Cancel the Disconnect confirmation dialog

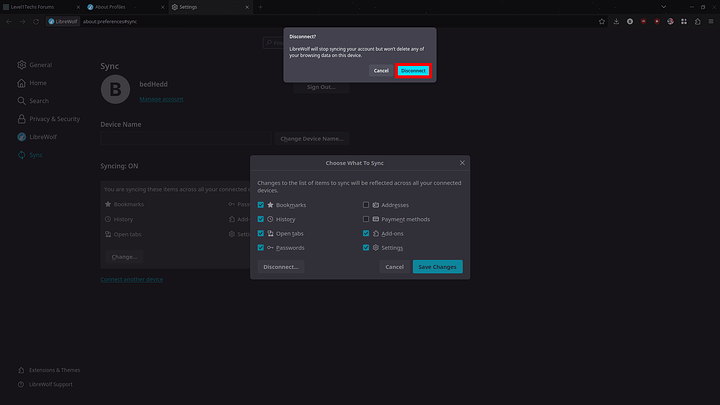381,71
